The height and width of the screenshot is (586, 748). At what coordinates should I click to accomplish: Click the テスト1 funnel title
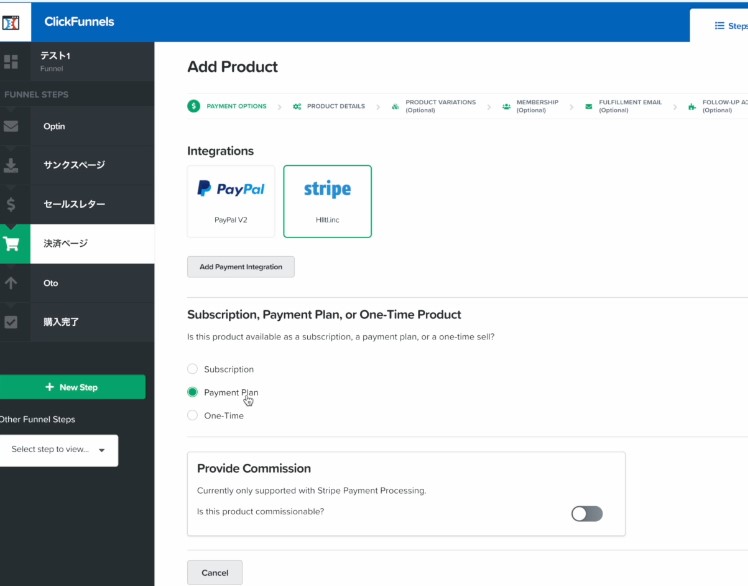tap(55, 56)
